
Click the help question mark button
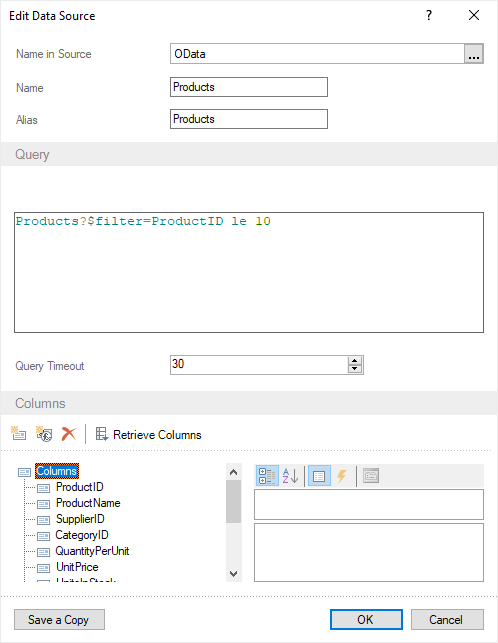(x=429, y=15)
